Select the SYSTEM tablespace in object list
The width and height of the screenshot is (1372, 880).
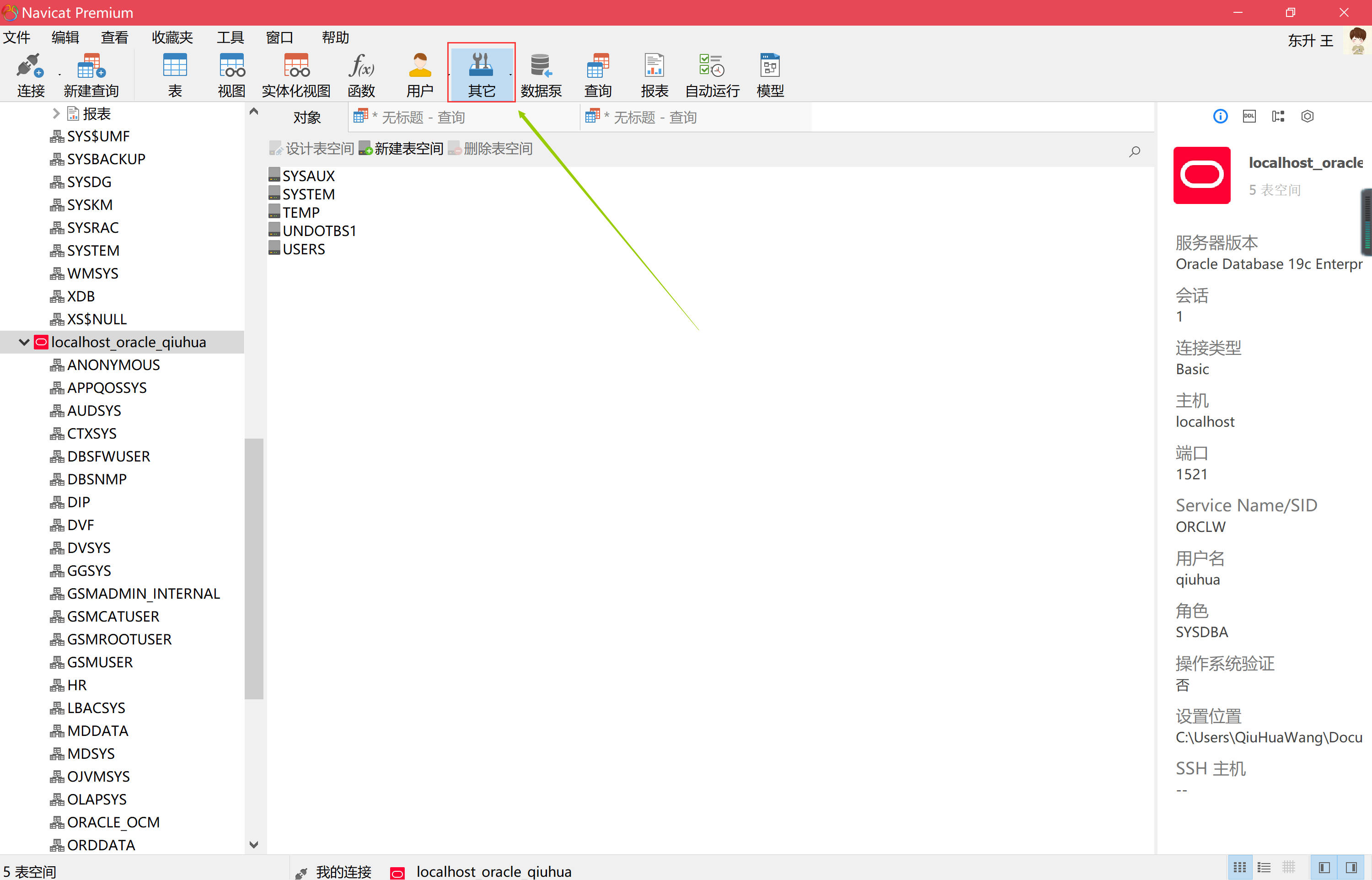click(301, 194)
